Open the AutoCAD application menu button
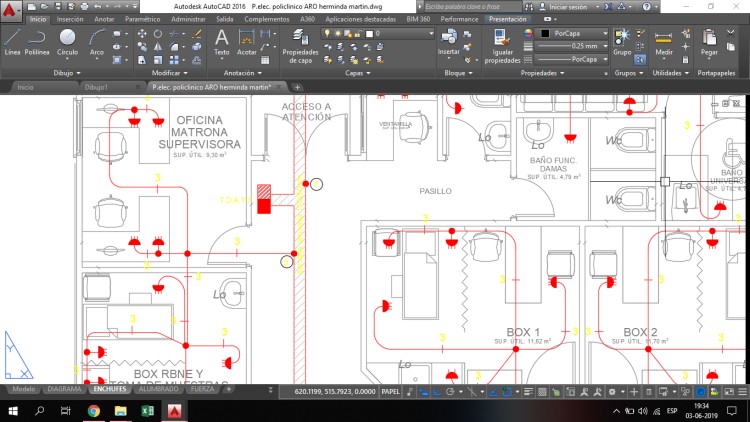 click(x=11, y=10)
